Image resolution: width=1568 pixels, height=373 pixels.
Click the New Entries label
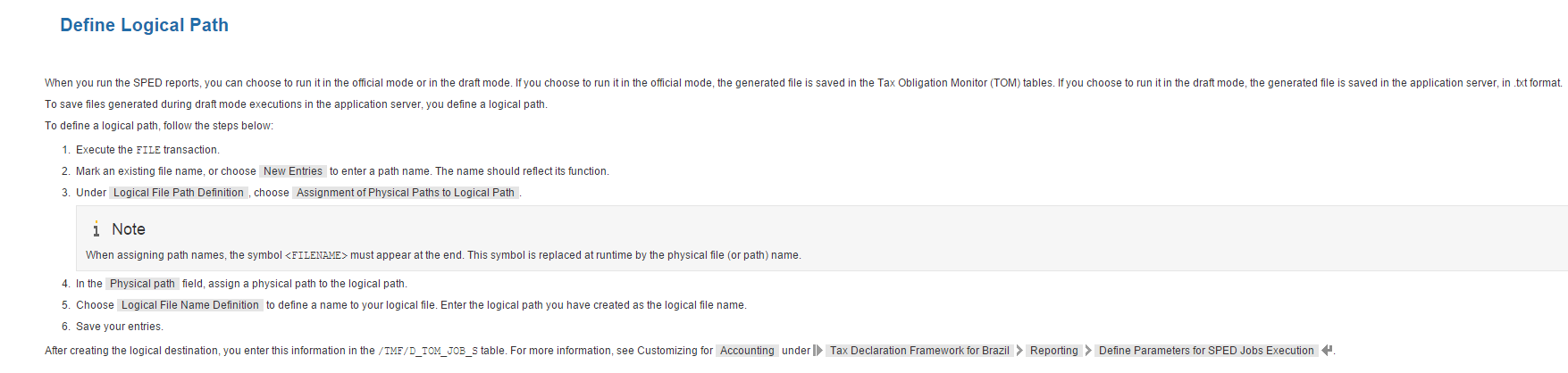click(x=292, y=171)
